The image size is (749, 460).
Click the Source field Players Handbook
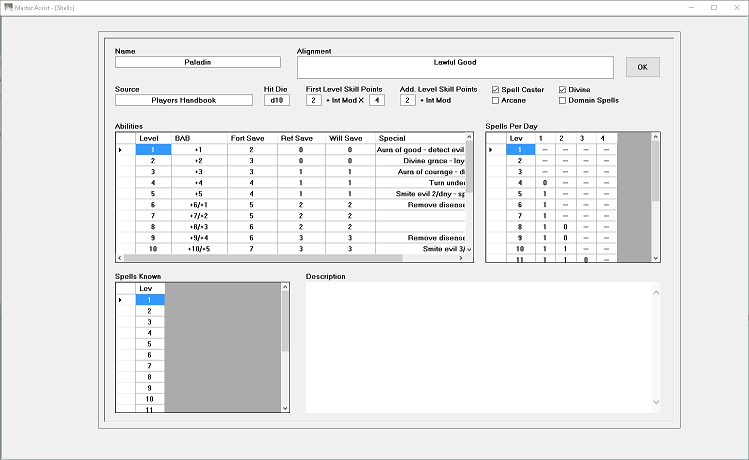tap(184, 100)
